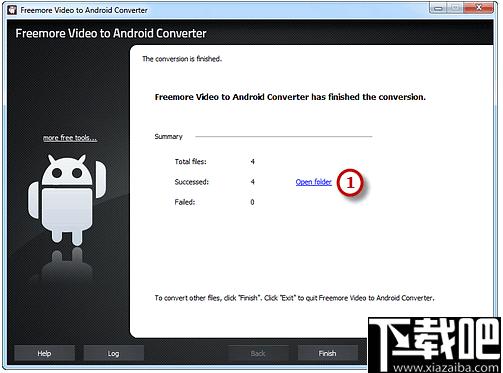Viewport: 503px width, 373px height.
Task: Click the Finish button
Action: pyautogui.click(x=327, y=353)
